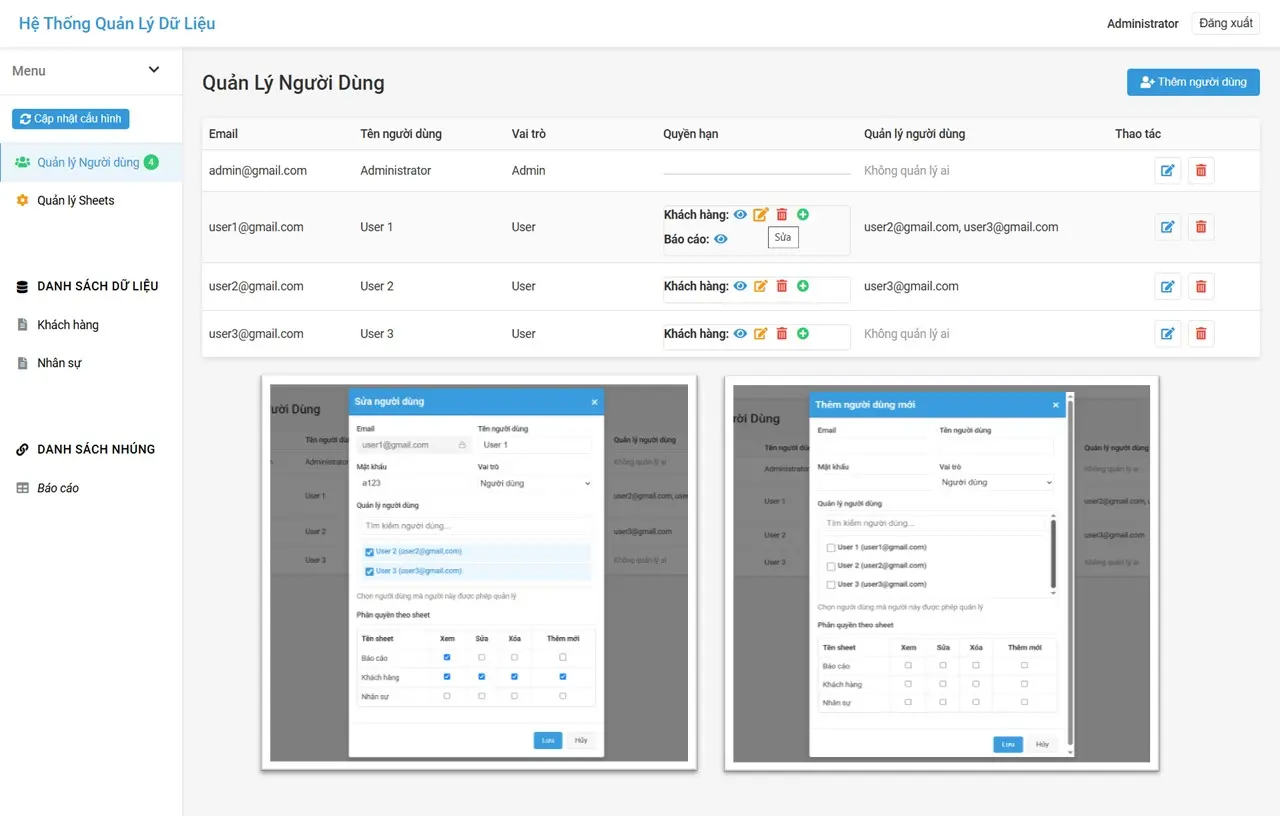1280x816 pixels.
Task: Open Khách hàng in sidebar data list
Action: (67, 325)
